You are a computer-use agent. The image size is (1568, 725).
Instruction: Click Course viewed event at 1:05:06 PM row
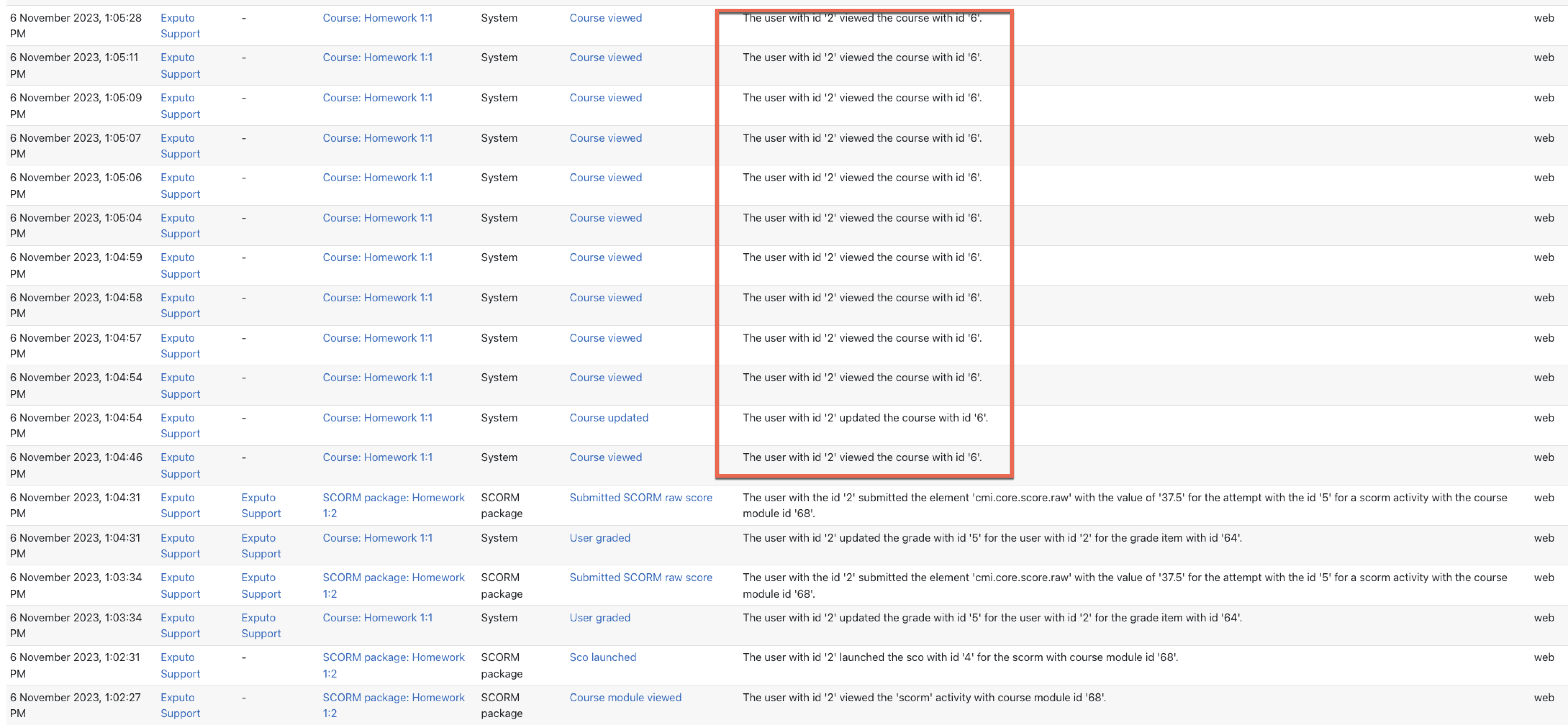coord(606,177)
